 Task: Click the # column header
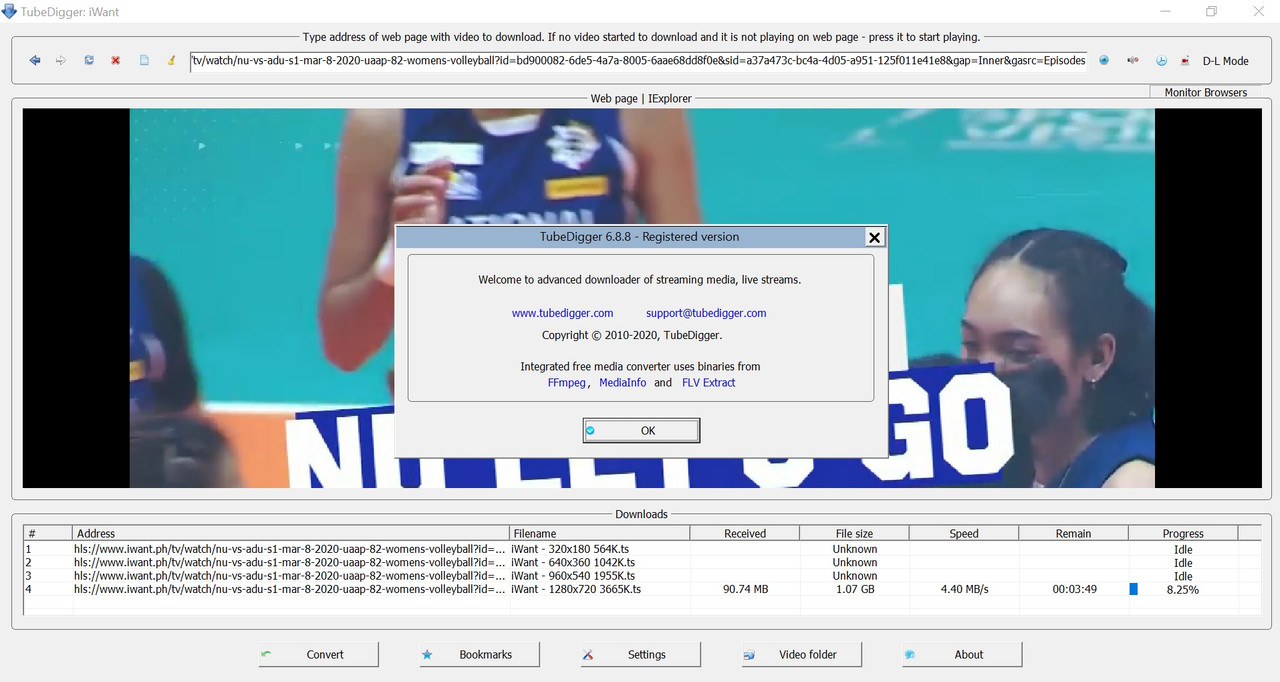tap(48, 534)
